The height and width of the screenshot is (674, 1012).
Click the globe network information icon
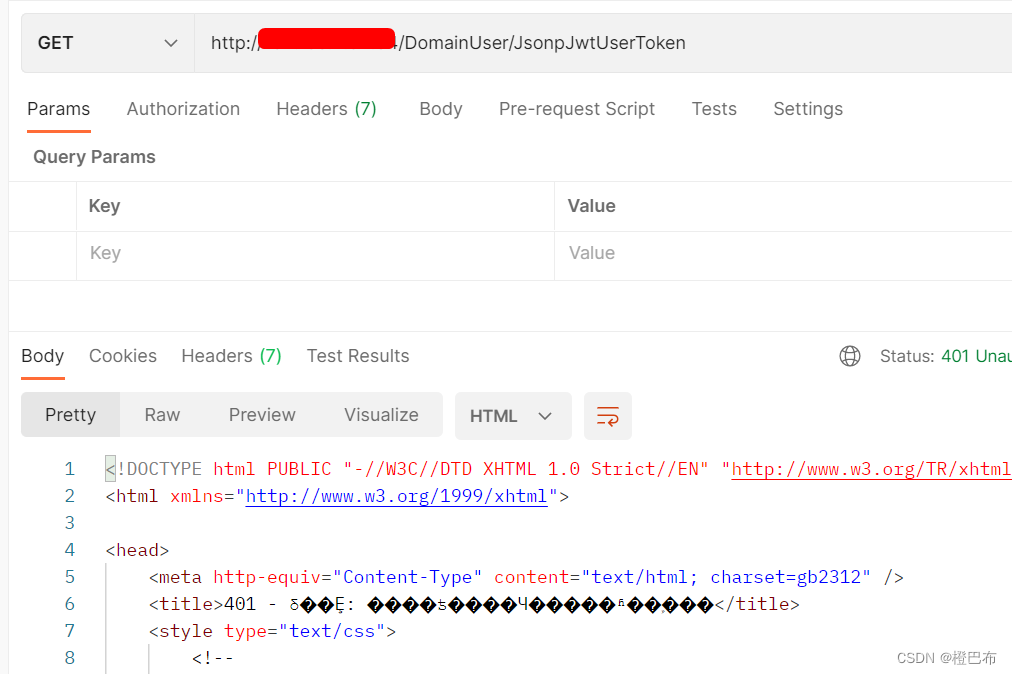coord(849,356)
